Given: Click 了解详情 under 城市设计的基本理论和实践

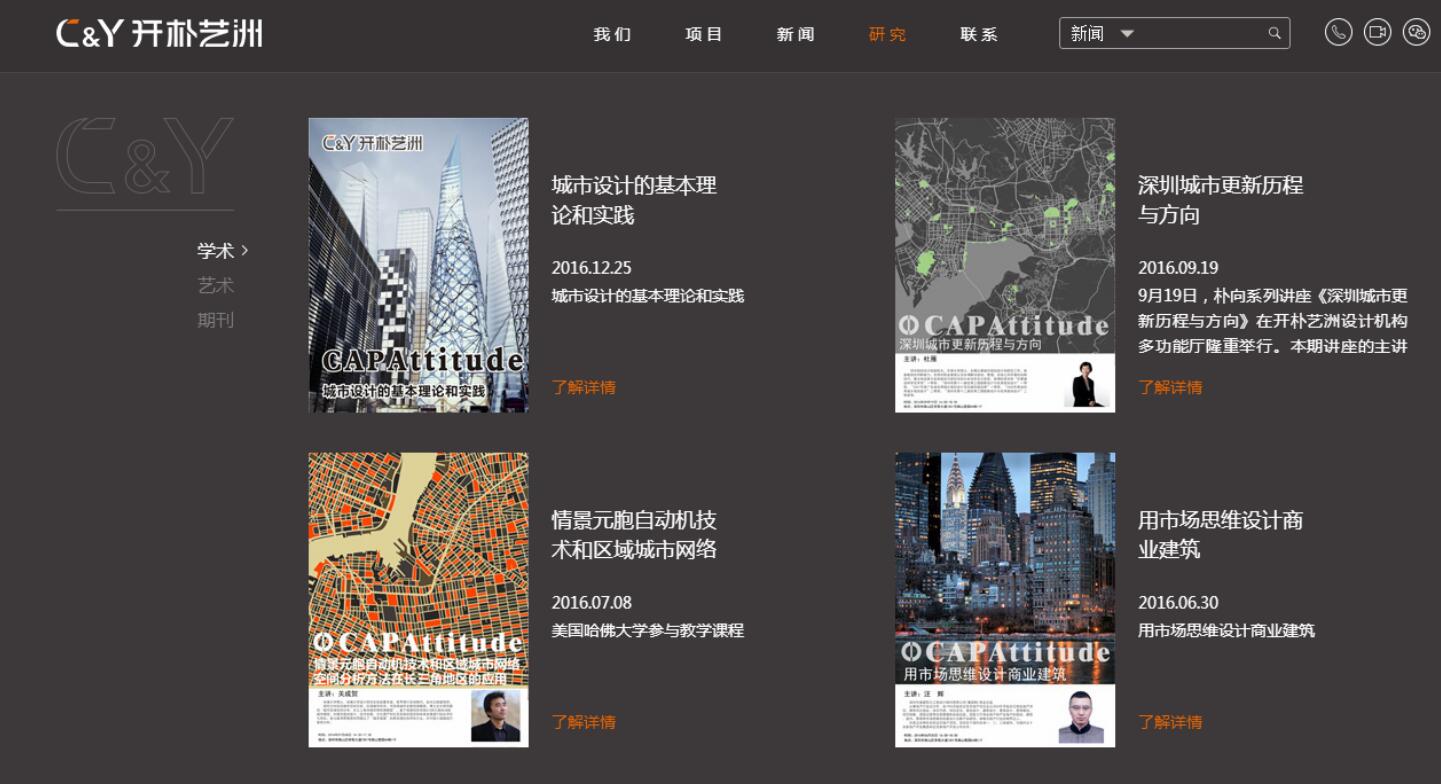Looking at the screenshot, I should (x=584, y=387).
